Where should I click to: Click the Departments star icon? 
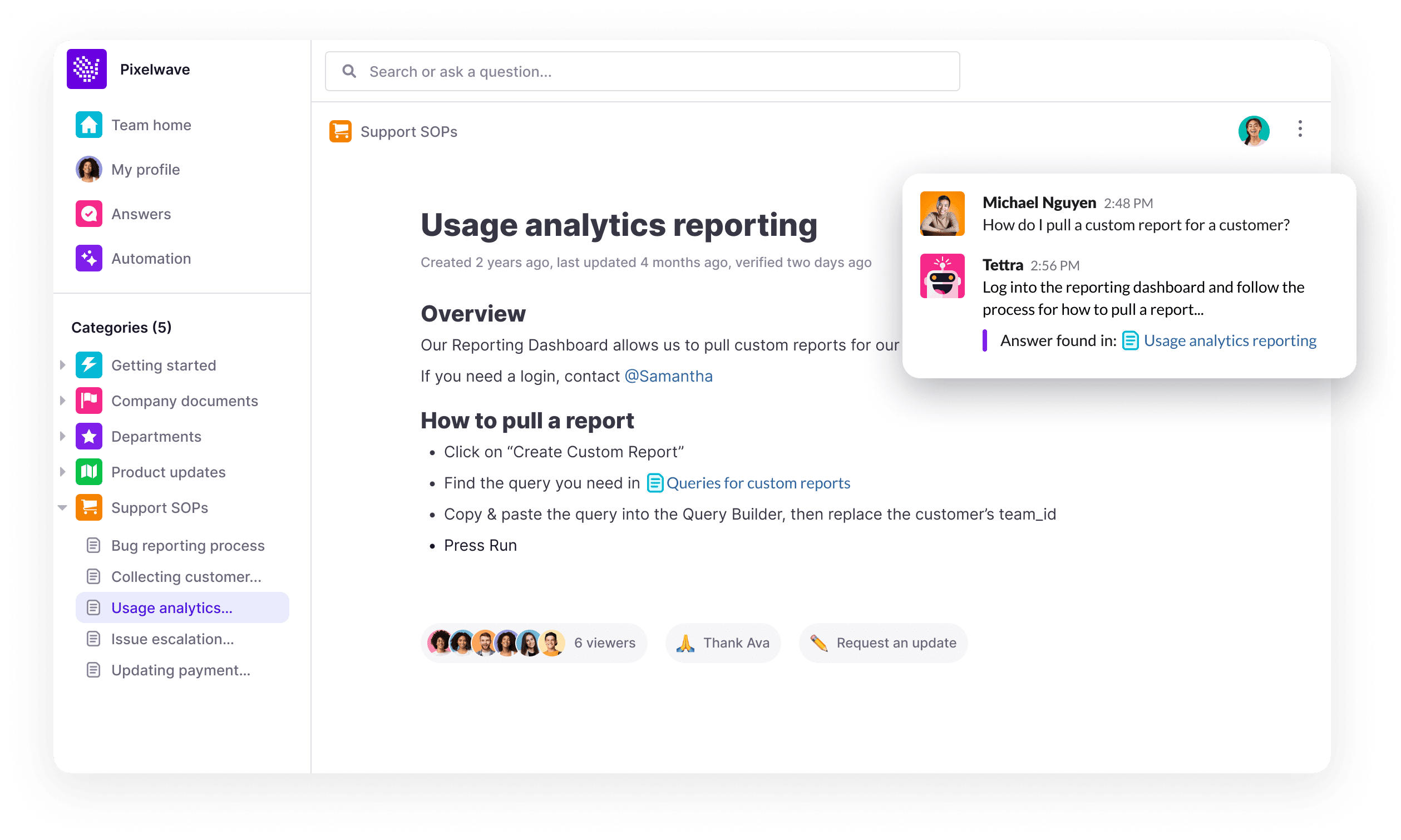(x=89, y=436)
